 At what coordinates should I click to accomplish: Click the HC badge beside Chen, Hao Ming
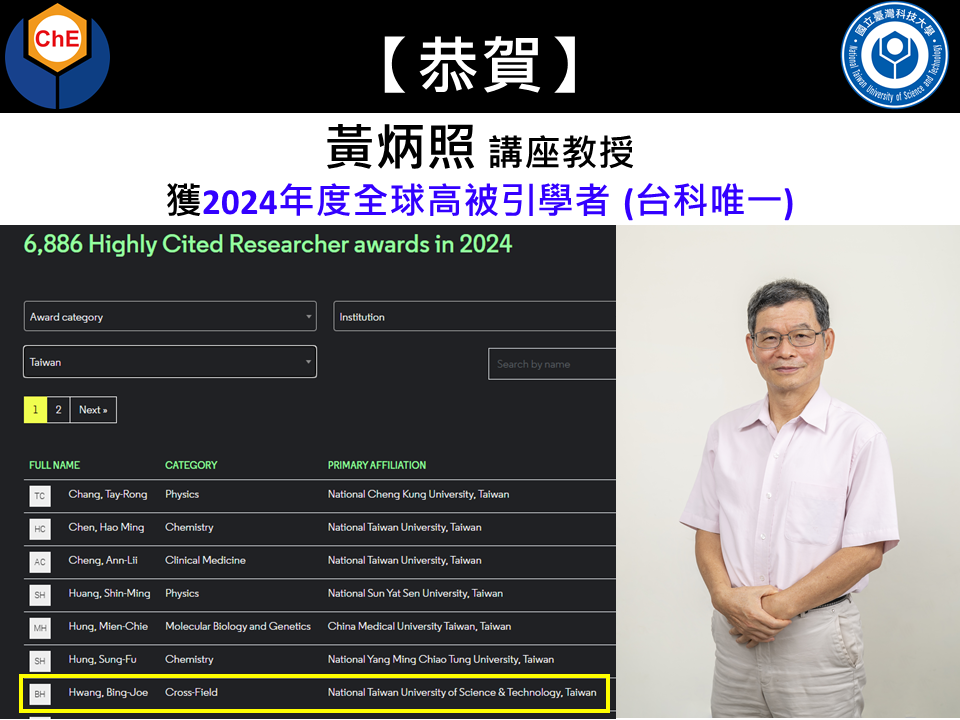pyautogui.click(x=39, y=528)
